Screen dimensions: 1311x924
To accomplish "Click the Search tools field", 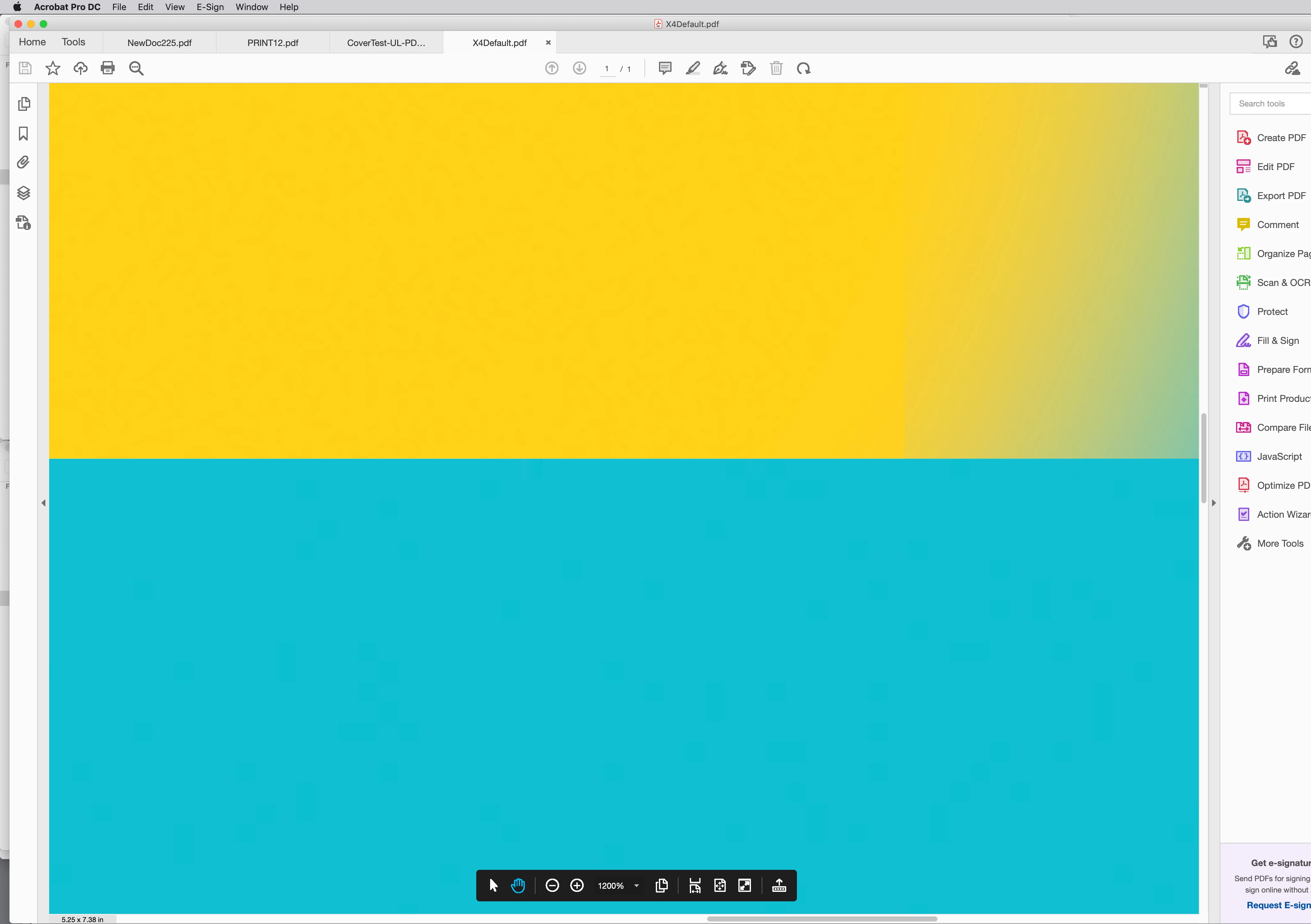I will [1270, 103].
